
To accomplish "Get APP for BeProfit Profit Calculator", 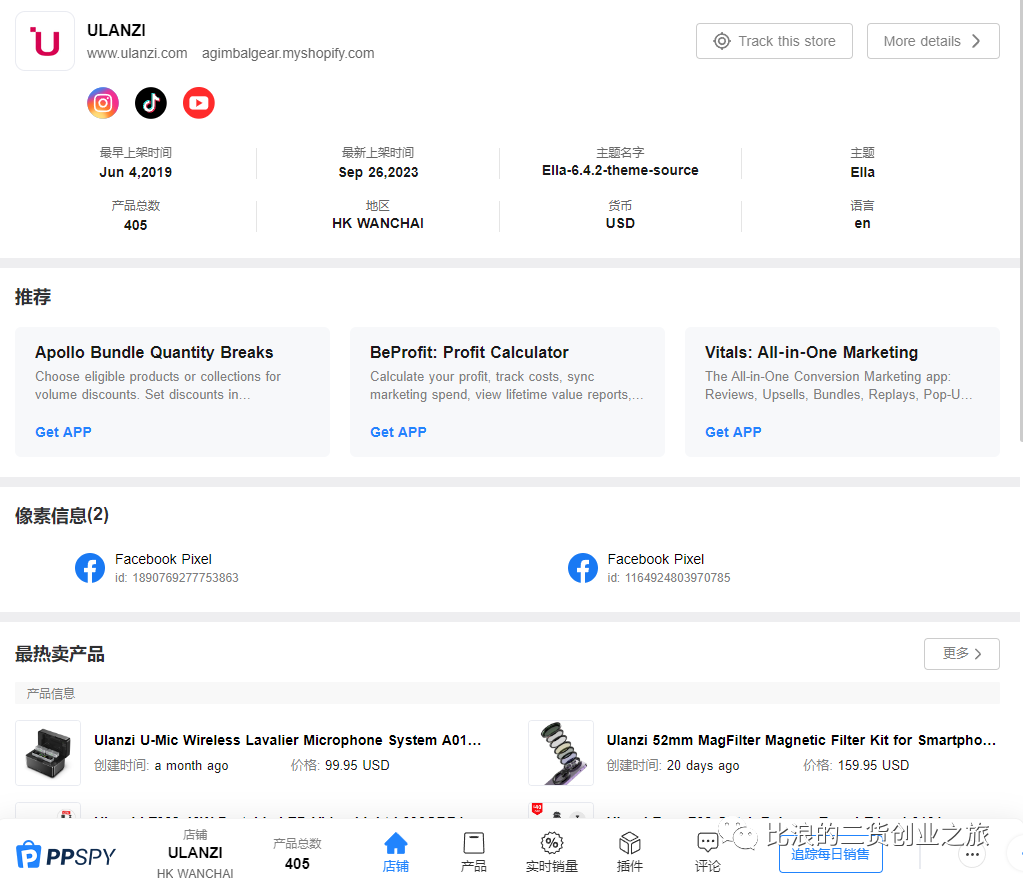I will 398,432.
